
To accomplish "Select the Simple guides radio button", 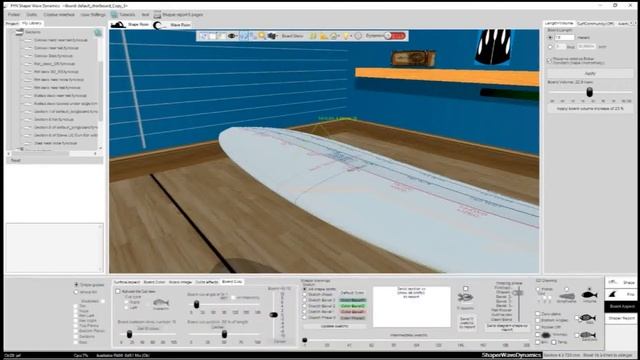I will (76, 284).
